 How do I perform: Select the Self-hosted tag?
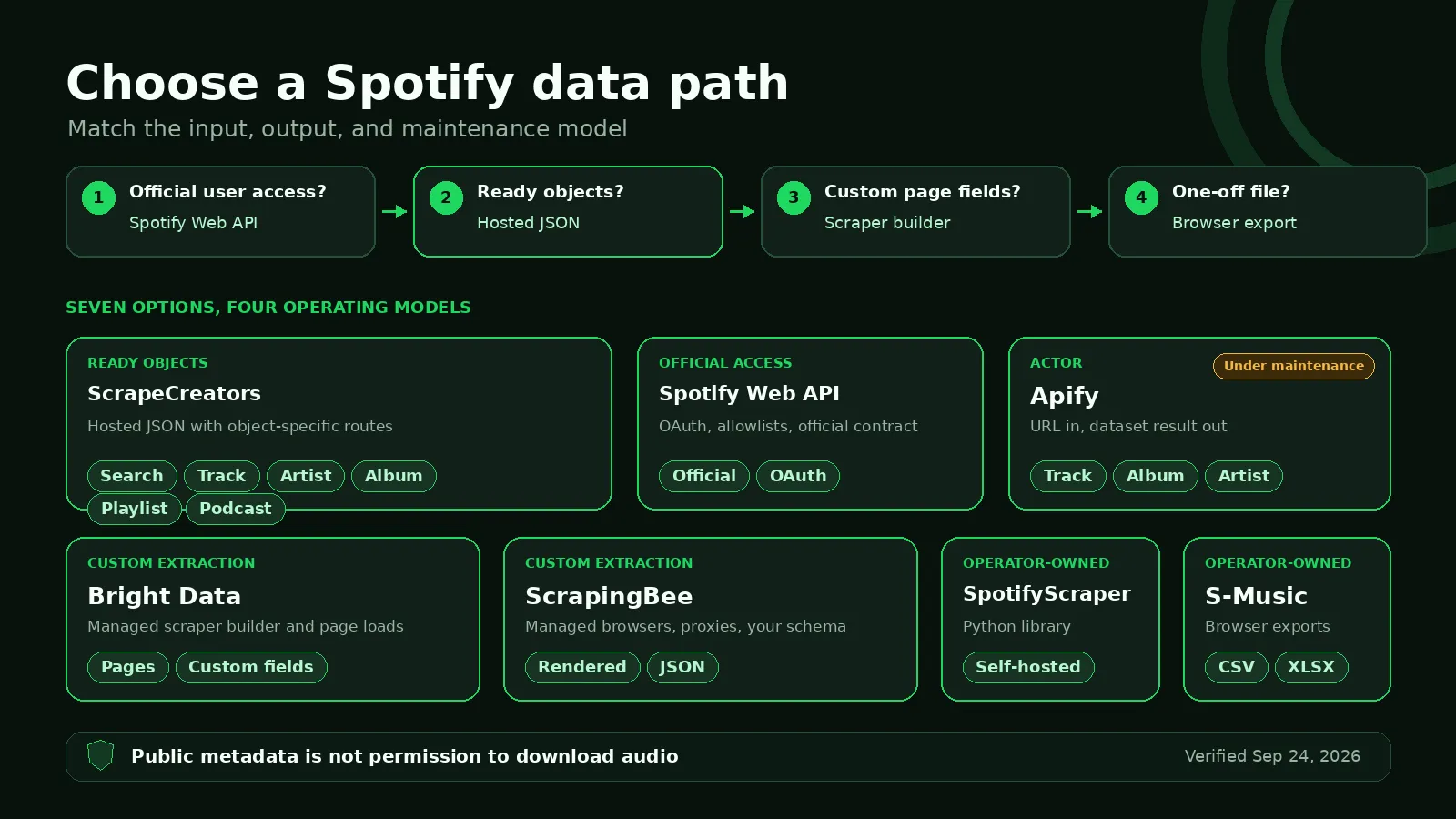click(1028, 667)
